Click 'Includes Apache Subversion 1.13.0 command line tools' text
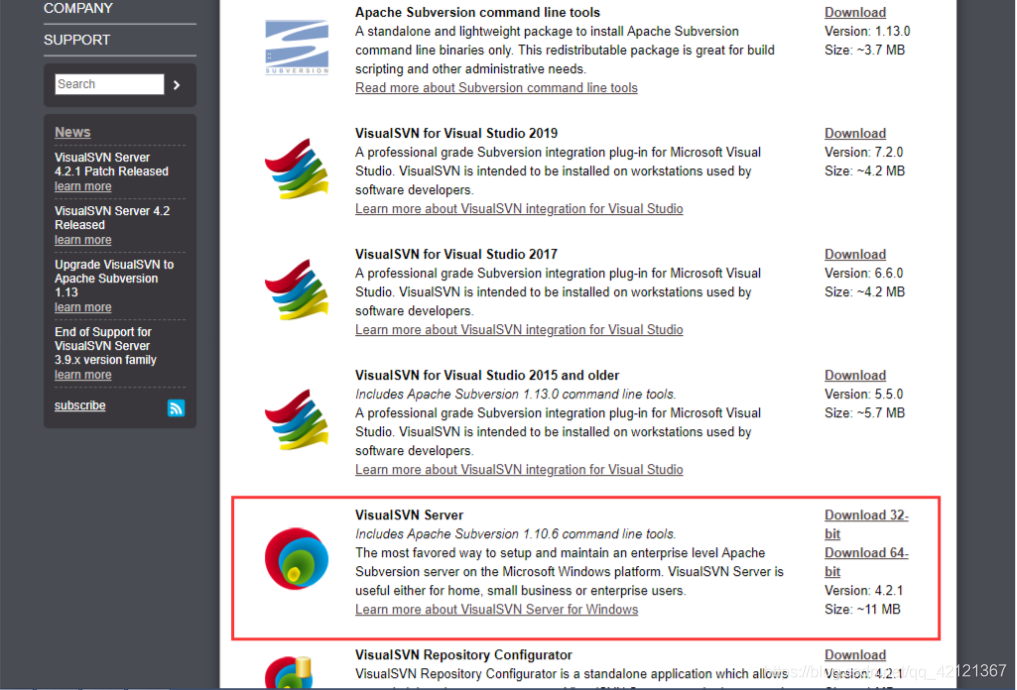 click(516, 394)
